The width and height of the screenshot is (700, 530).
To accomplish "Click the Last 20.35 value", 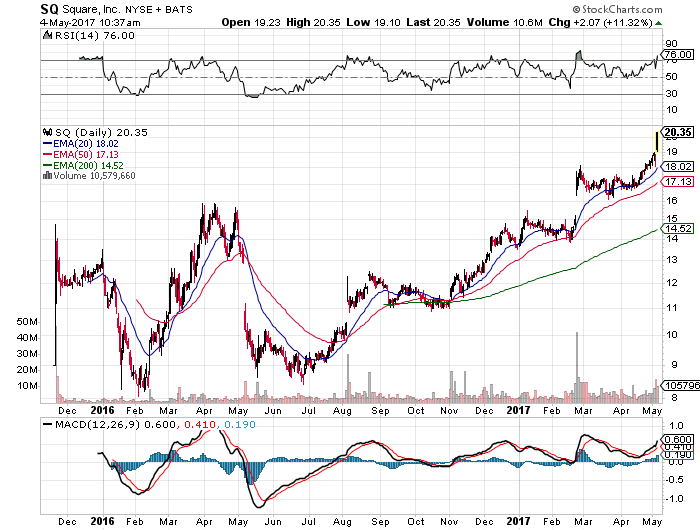I will click(433, 22).
